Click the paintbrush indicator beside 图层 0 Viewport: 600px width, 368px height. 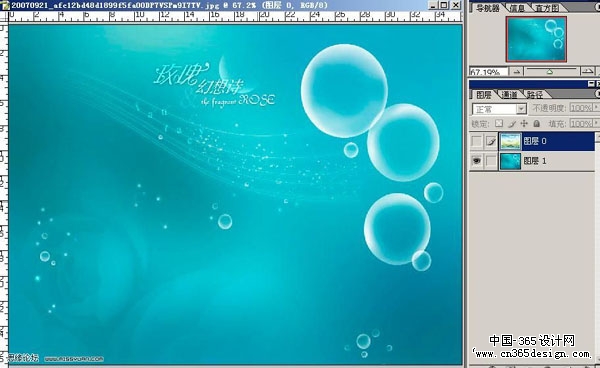pos(491,141)
